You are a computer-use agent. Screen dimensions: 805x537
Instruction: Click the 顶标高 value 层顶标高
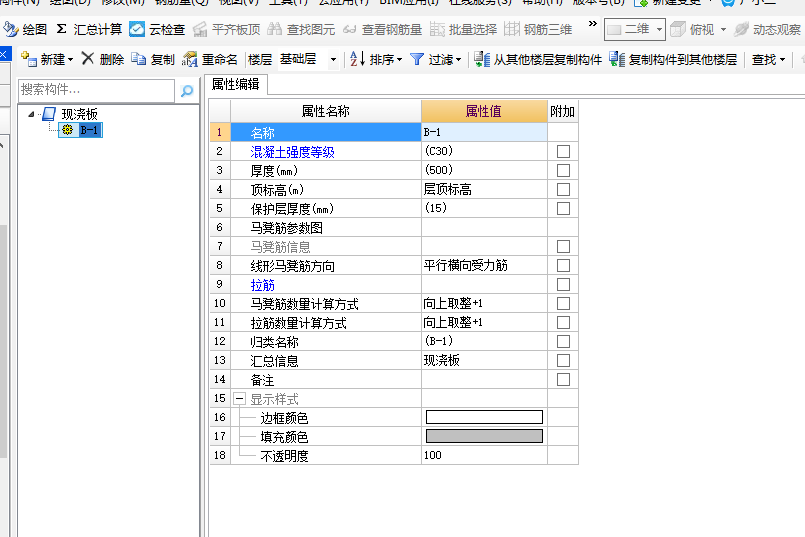point(484,189)
